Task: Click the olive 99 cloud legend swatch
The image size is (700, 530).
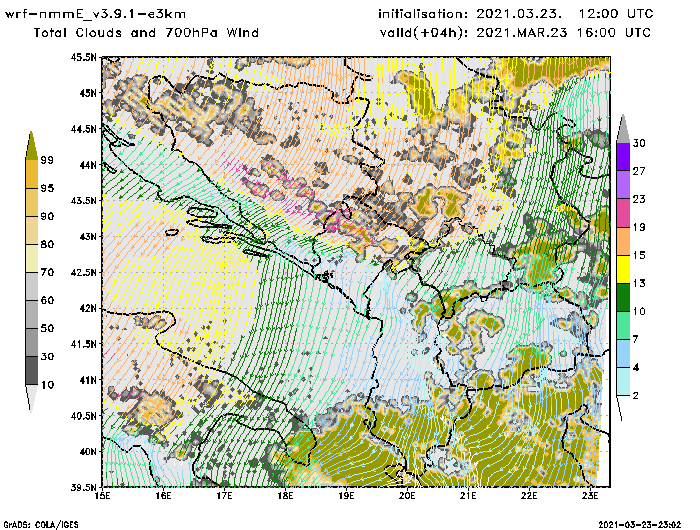Action: point(32,146)
